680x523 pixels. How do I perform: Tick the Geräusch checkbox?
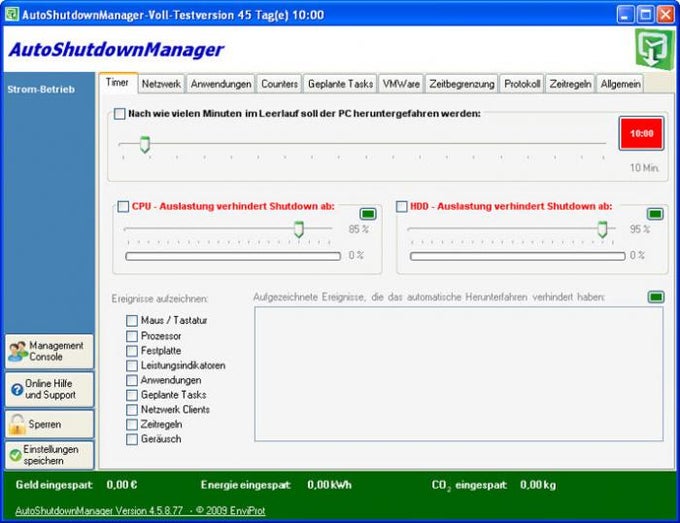[132, 439]
